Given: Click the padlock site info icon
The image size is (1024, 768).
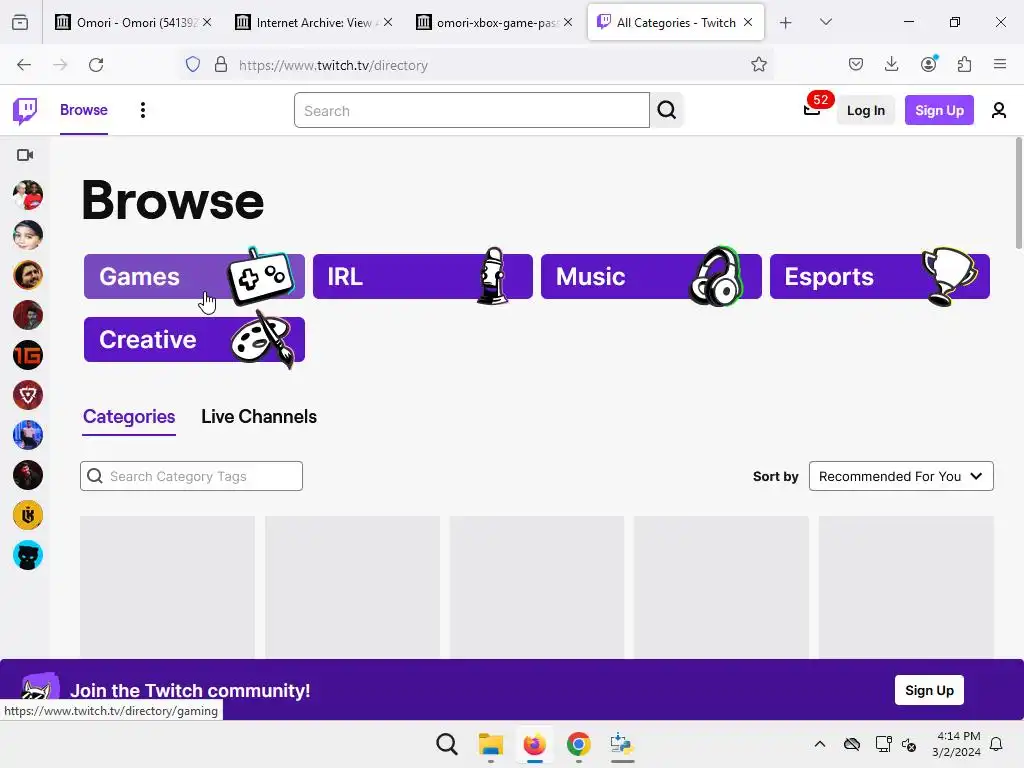Looking at the screenshot, I should click(x=221, y=65).
